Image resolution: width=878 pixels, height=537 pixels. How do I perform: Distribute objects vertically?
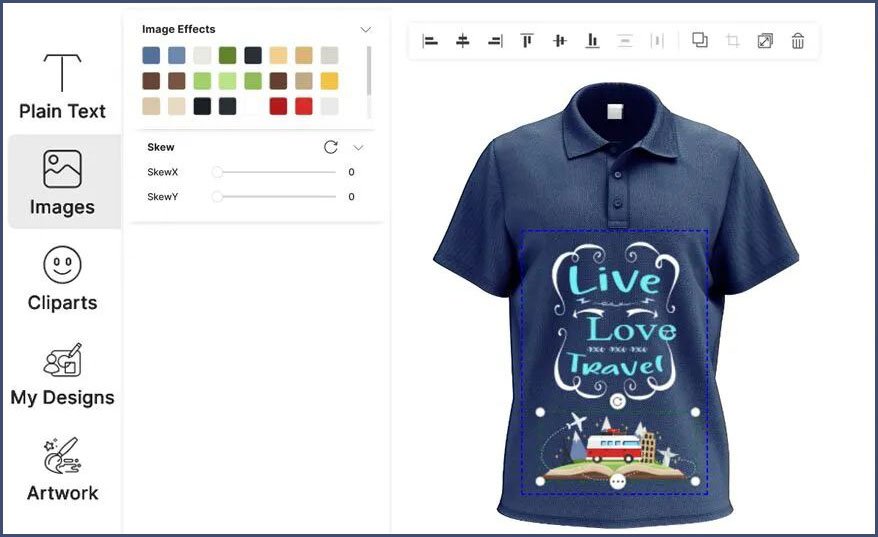pyautogui.click(x=624, y=41)
